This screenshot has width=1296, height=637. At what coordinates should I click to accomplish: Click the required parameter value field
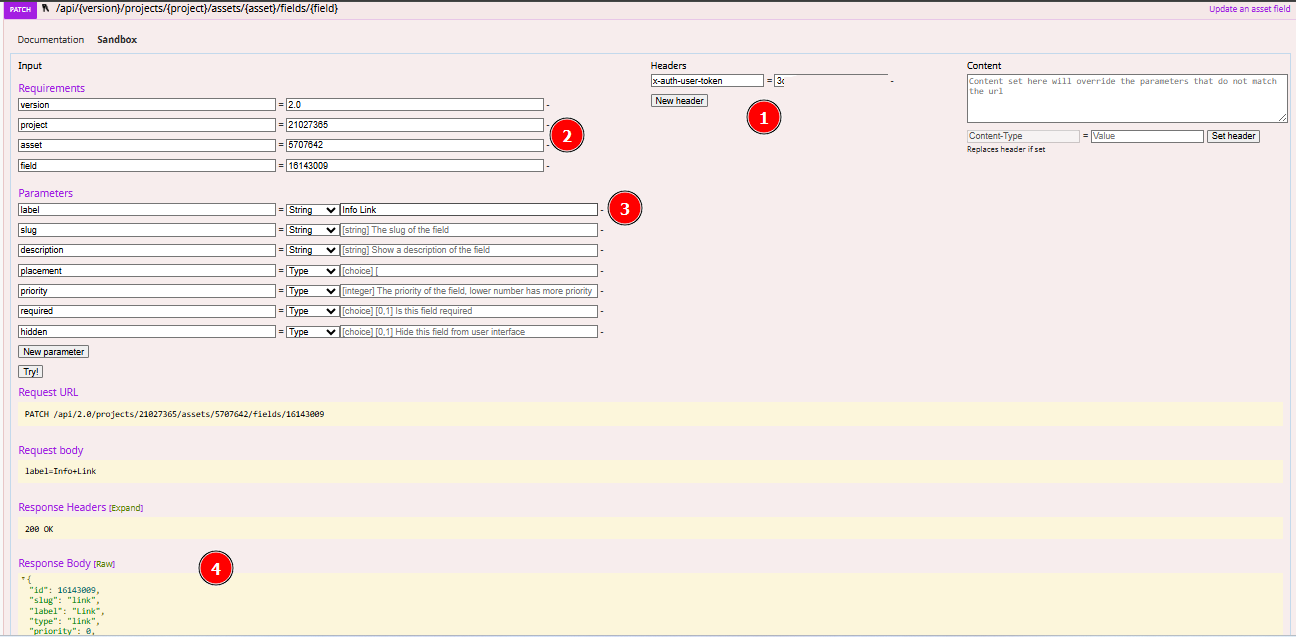pos(469,311)
